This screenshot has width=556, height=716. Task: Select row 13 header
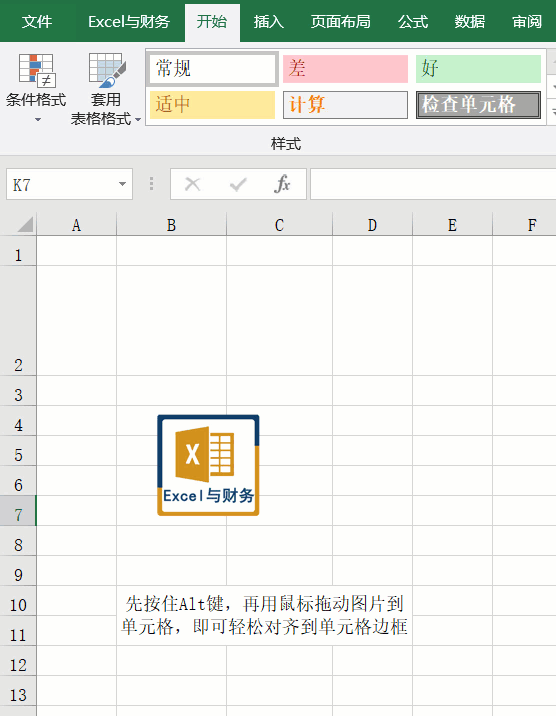click(18, 690)
